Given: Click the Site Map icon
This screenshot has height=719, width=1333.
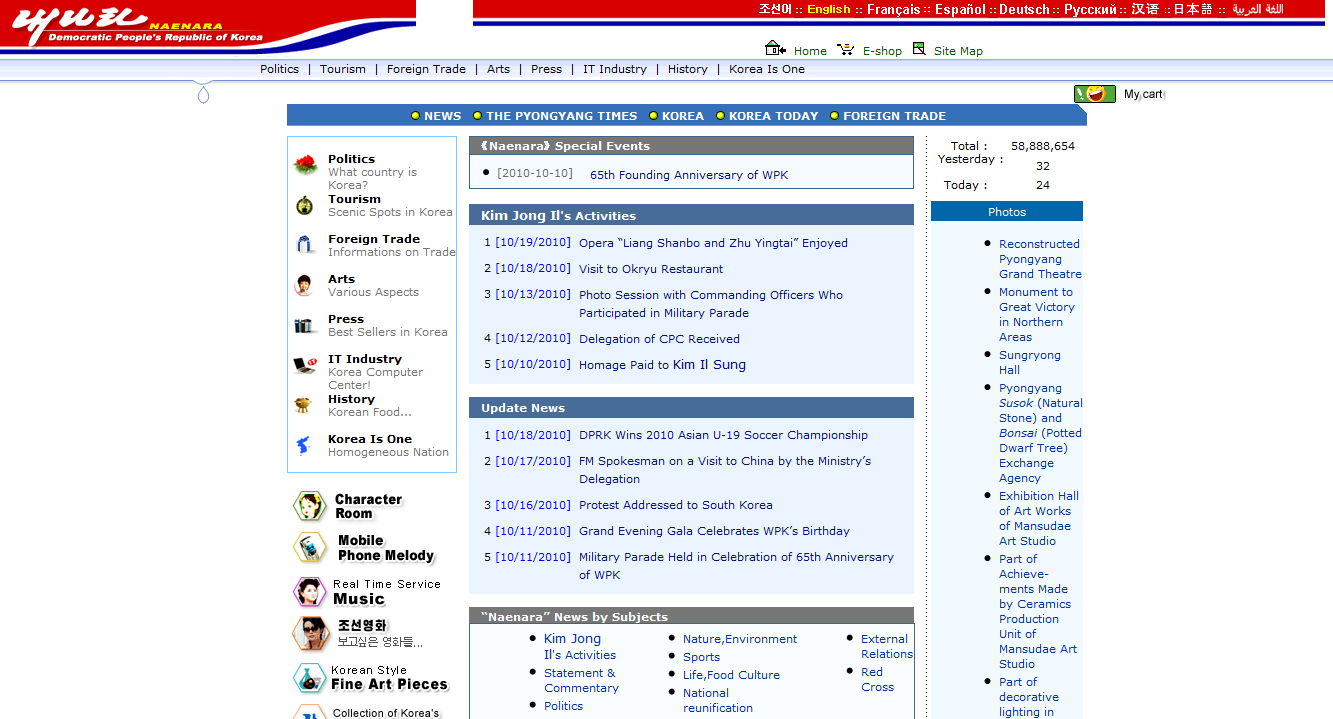Looking at the screenshot, I should point(919,48).
